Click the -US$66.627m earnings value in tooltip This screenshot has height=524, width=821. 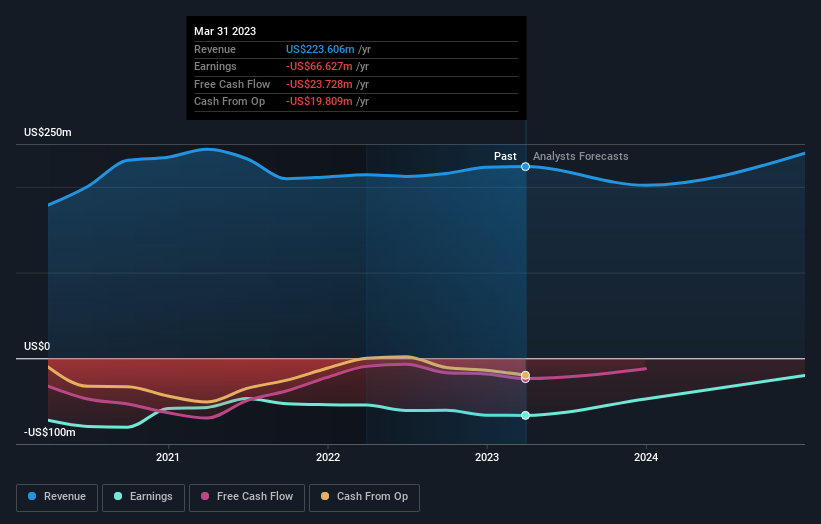coord(319,66)
